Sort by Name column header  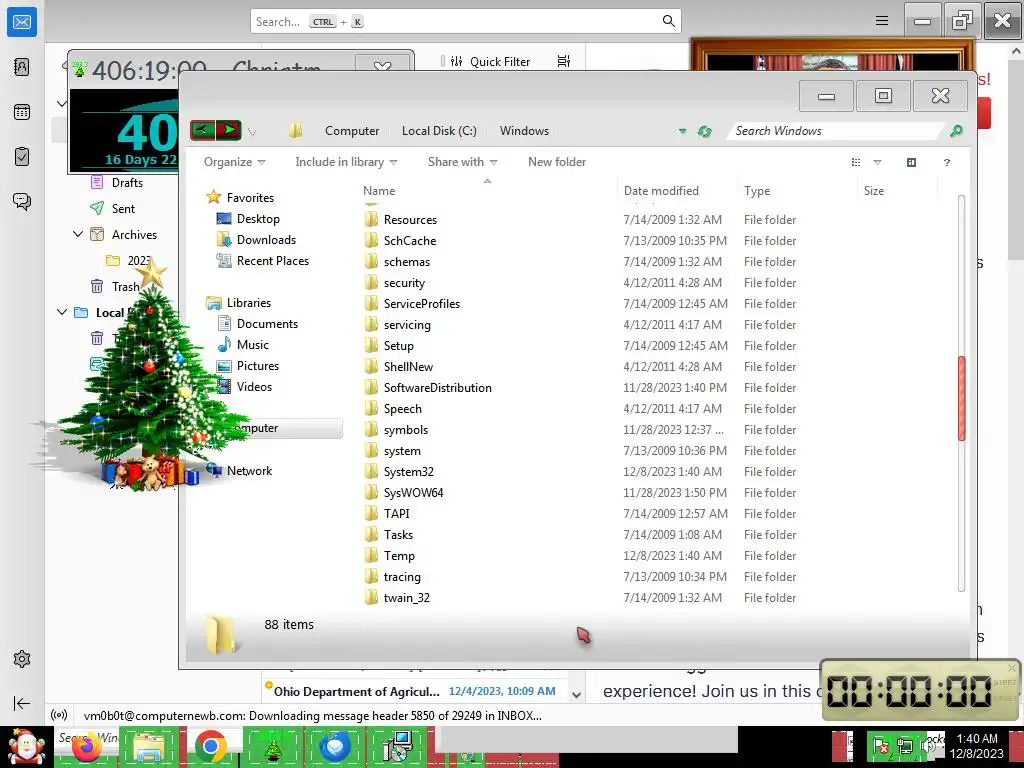[x=379, y=191]
